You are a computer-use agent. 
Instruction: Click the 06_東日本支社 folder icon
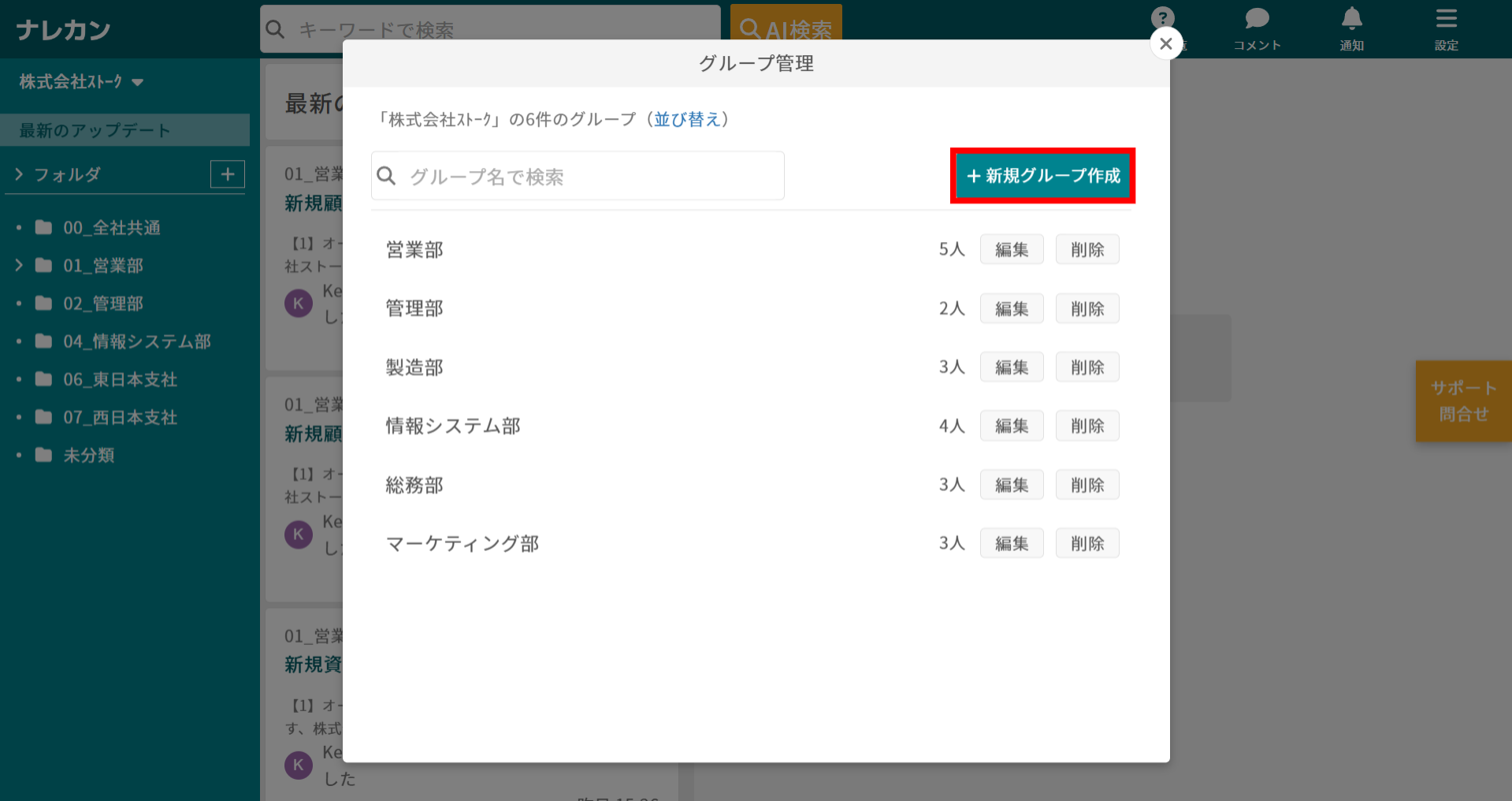(43, 379)
